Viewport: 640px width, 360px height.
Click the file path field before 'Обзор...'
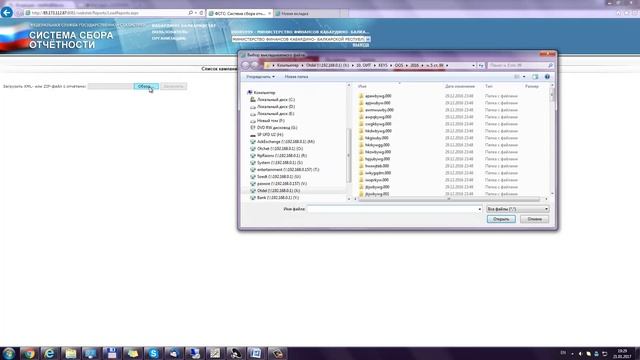coord(110,86)
